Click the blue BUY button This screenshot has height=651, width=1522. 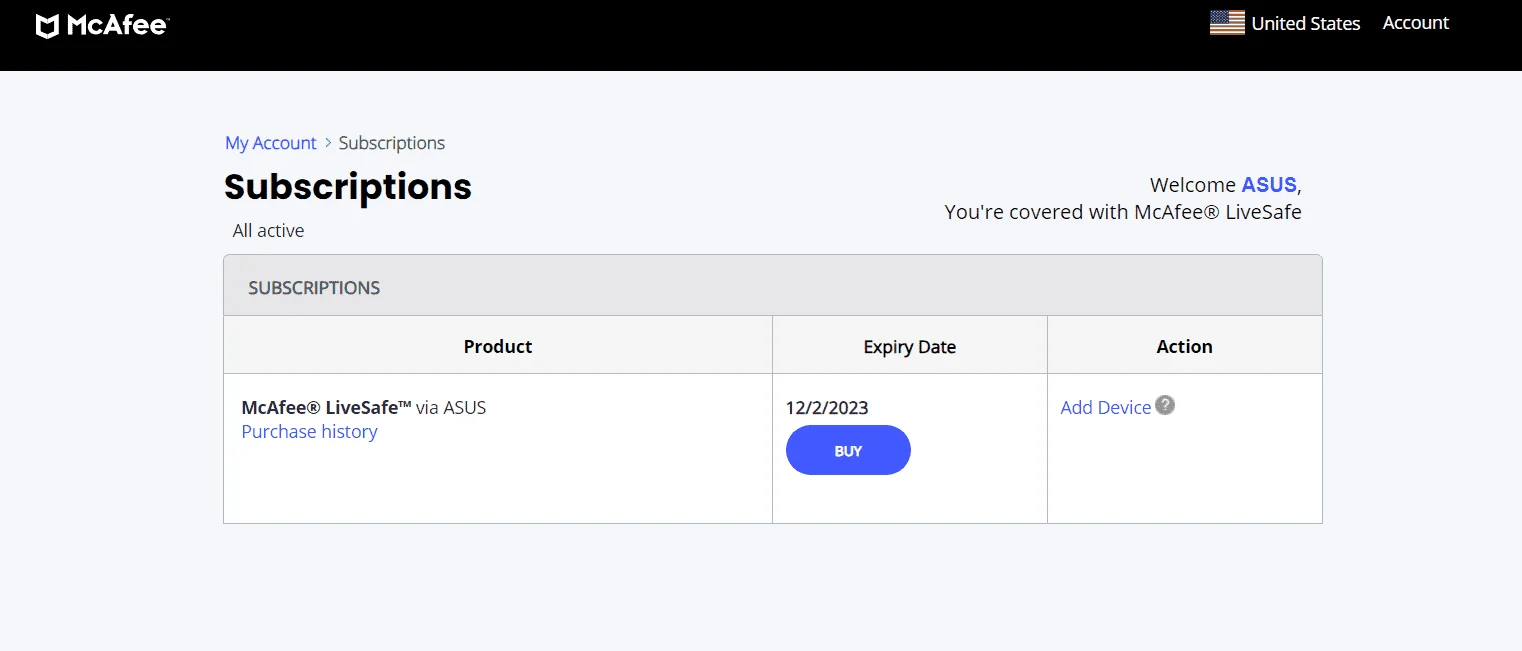click(x=848, y=450)
